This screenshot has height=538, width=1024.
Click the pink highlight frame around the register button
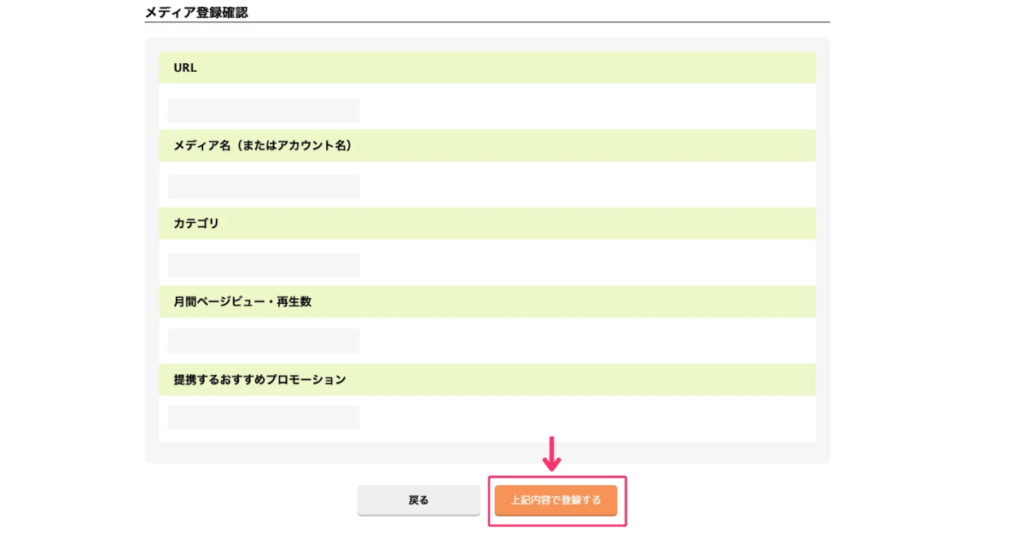click(621, 478)
